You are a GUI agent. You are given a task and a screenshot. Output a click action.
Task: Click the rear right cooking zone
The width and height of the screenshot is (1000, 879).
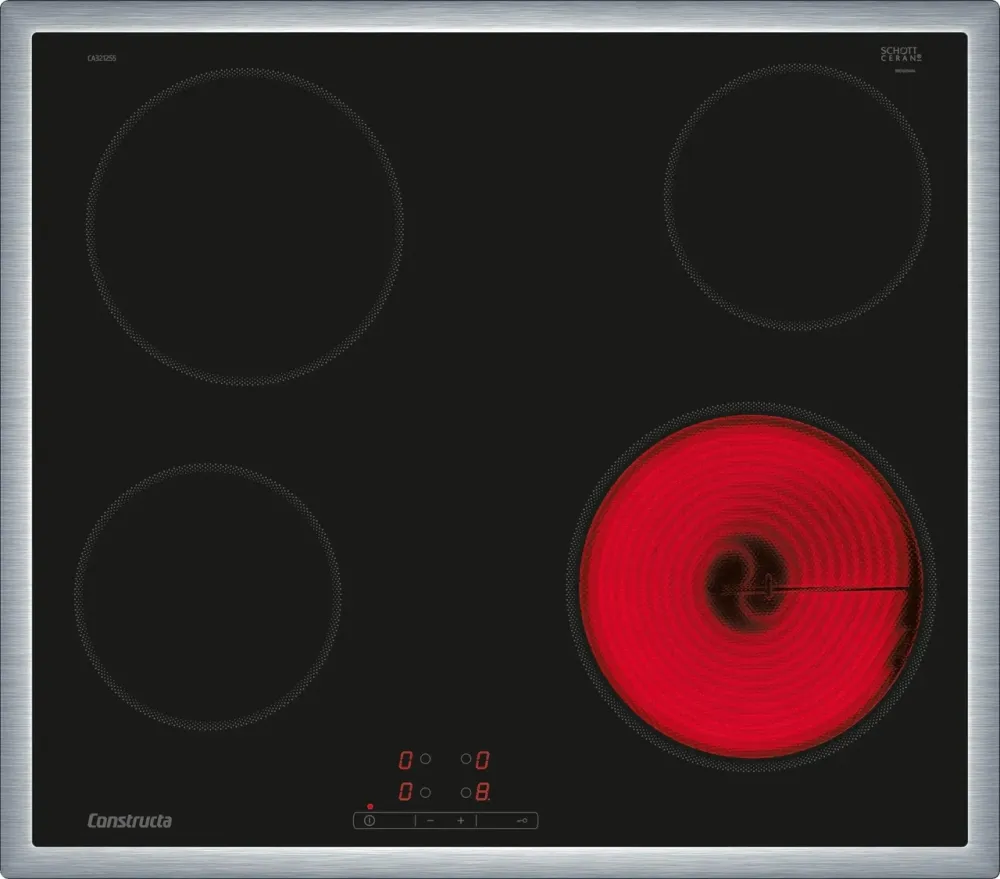point(797,197)
